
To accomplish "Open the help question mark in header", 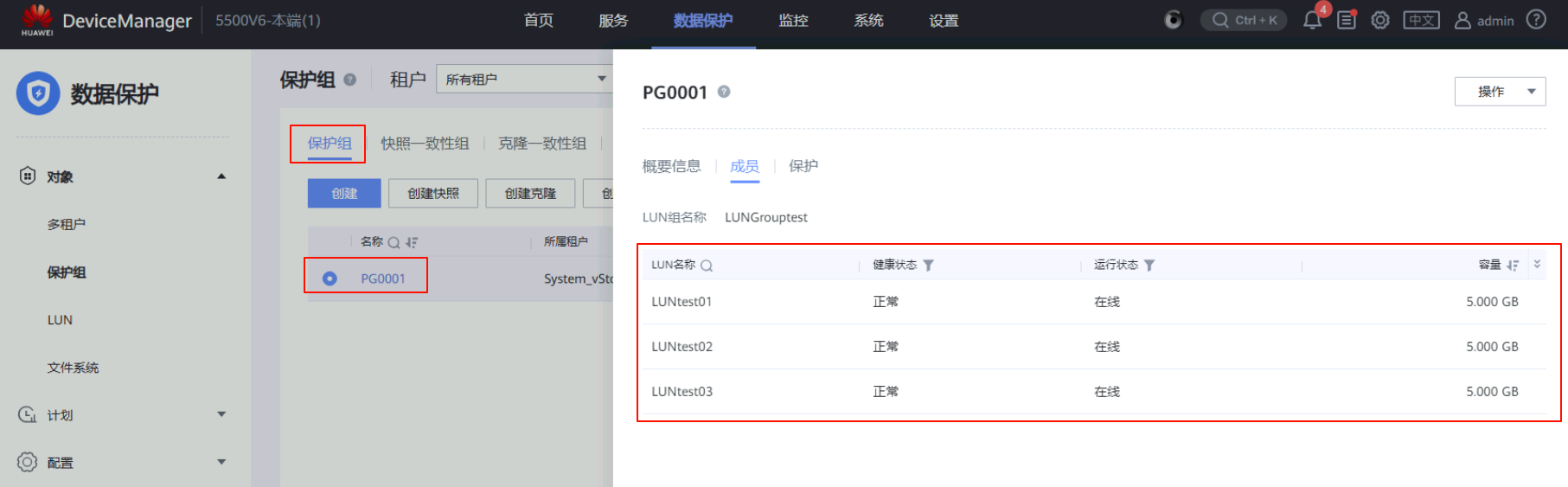I will pos(1536,20).
